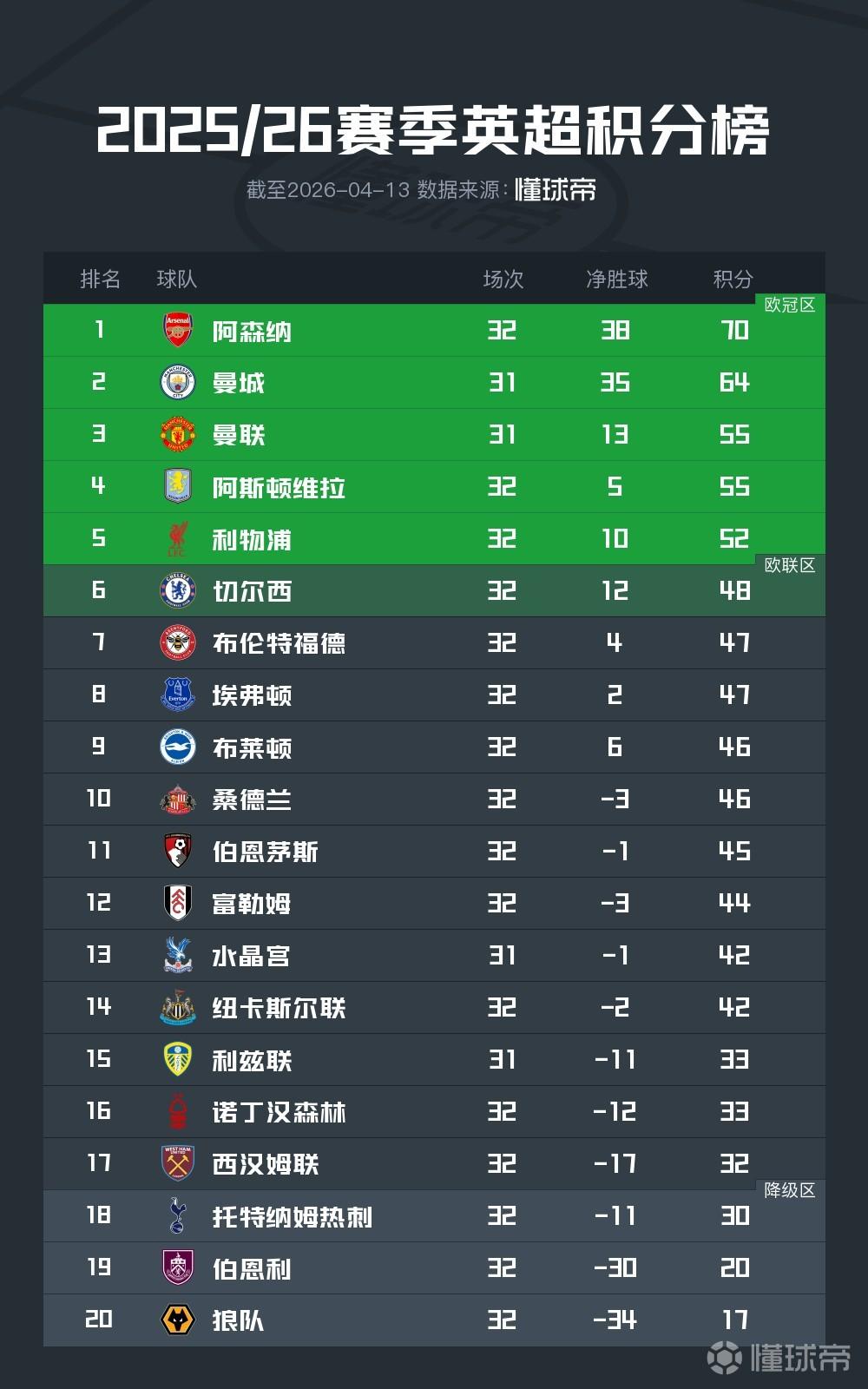Click the Arsenal club crest icon

178,331
